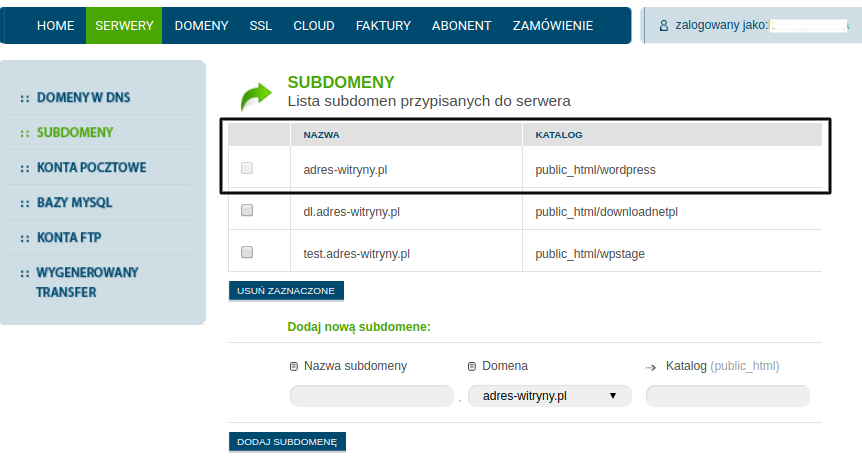Screen dimensions: 862x460
Task: Focus the Katalog input field
Action: [x=728, y=396]
